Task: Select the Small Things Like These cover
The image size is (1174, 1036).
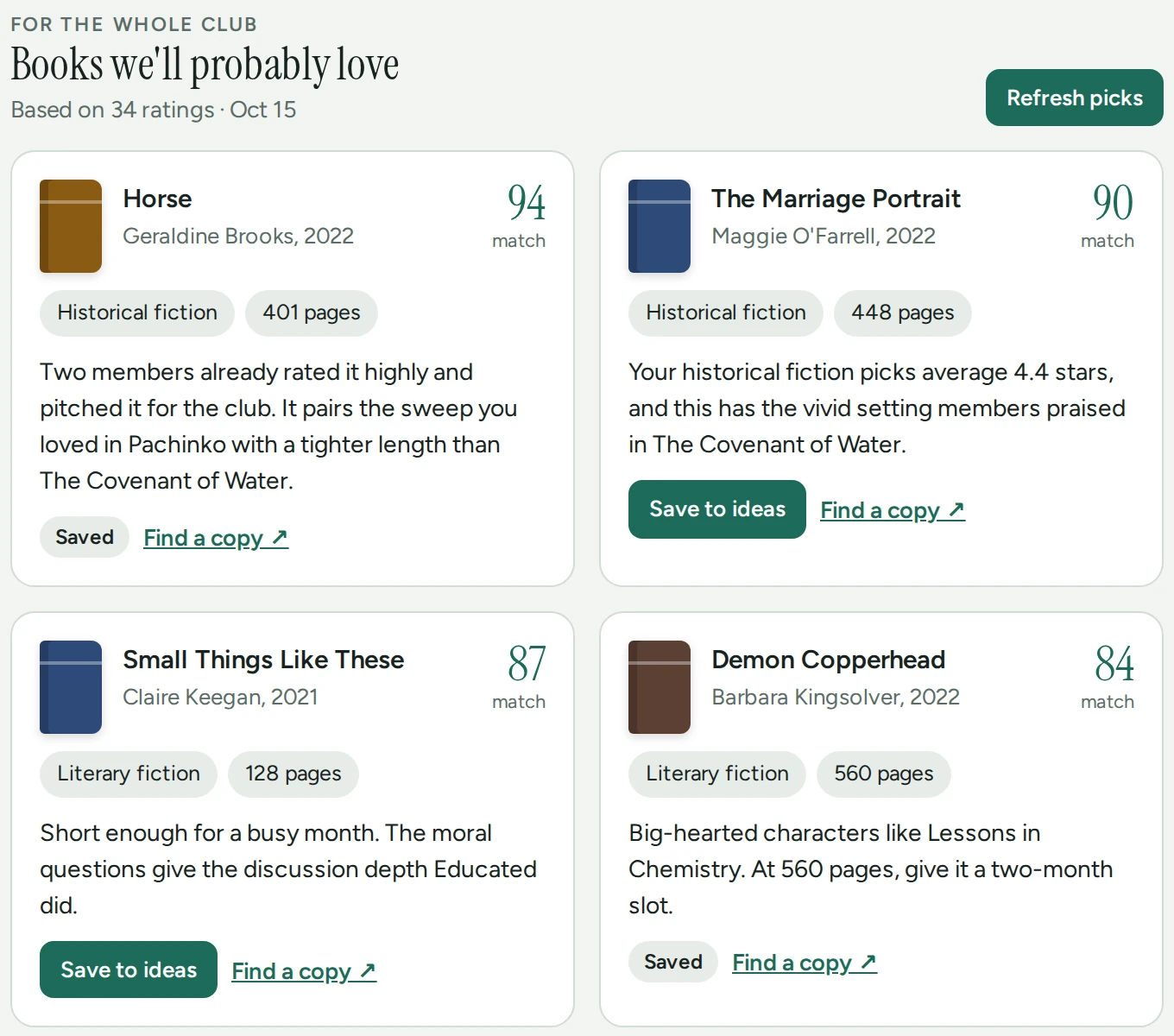Action: [71, 687]
